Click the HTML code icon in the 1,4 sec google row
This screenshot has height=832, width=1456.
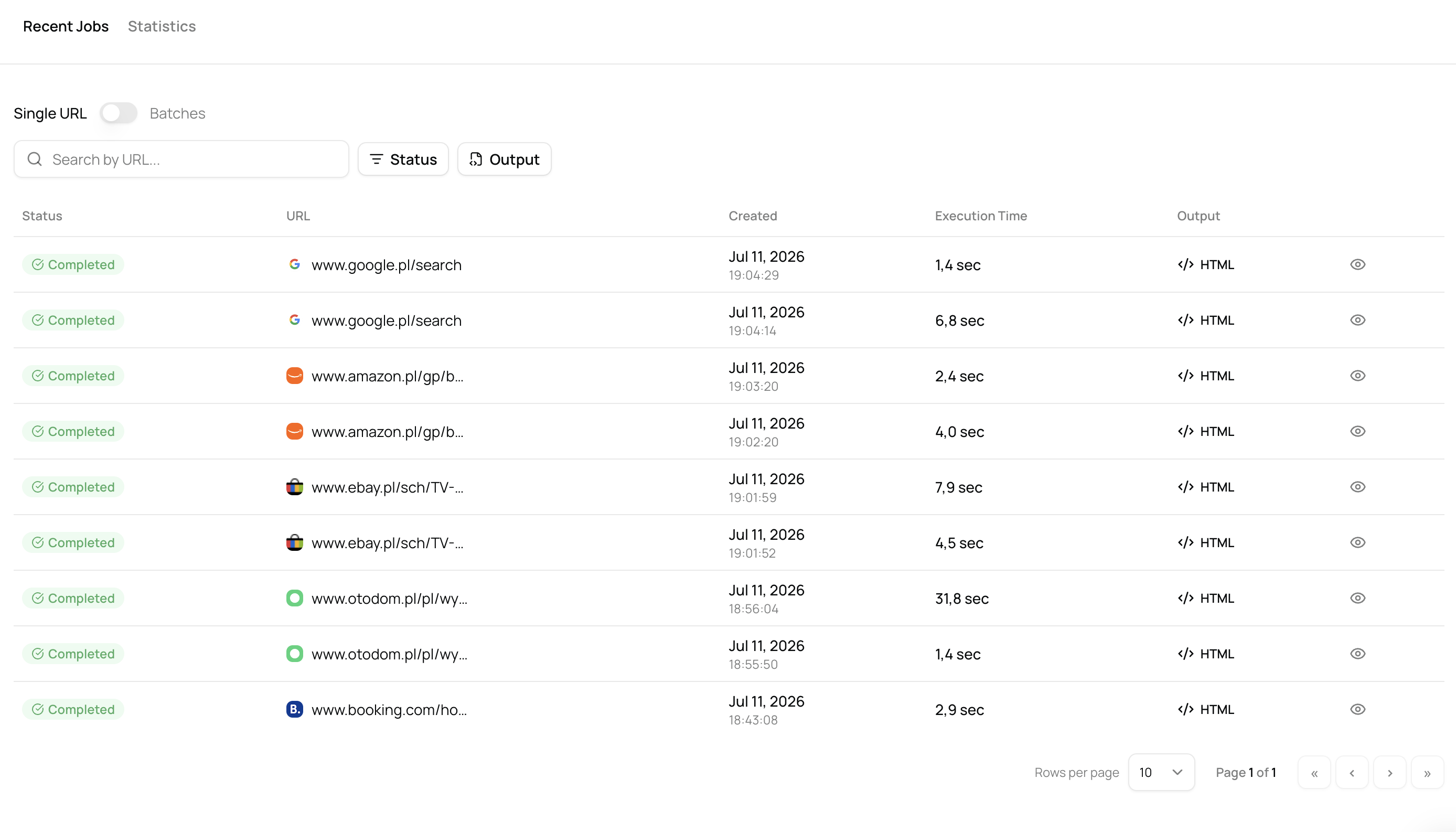1186,264
